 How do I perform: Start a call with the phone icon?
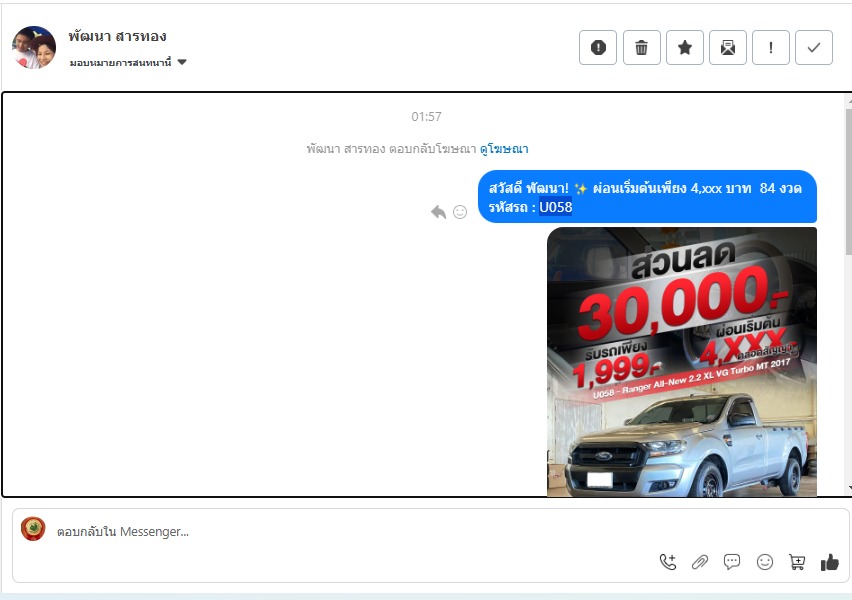(668, 562)
